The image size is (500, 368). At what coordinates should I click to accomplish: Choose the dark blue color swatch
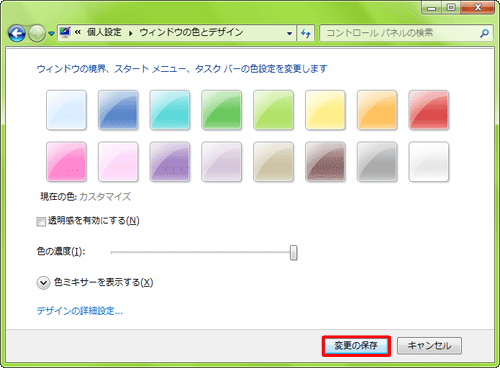click(118, 110)
